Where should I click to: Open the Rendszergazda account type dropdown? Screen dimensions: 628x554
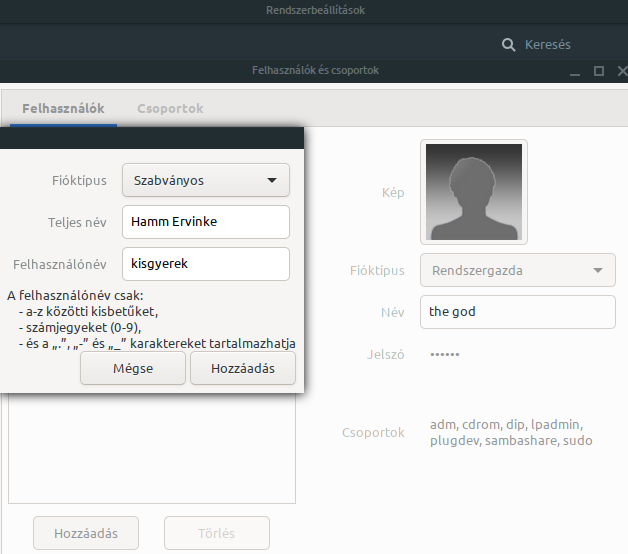click(518, 270)
